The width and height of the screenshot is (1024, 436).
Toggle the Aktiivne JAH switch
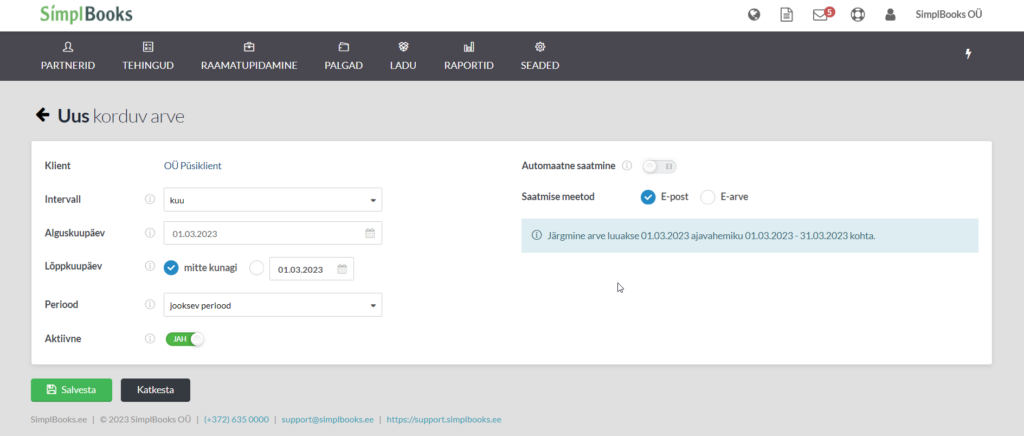click(x=185, y=339)
